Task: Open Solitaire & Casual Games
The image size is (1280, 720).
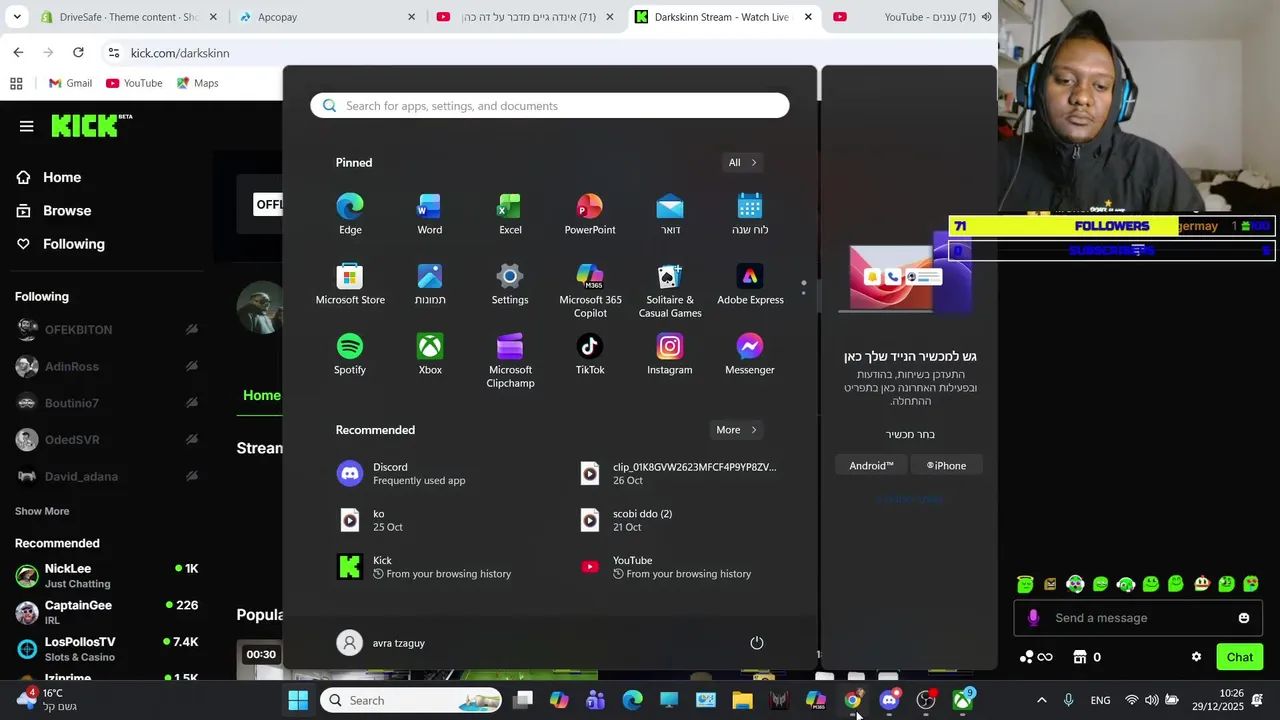Action: pyautogui.click(x=670, y=291)
